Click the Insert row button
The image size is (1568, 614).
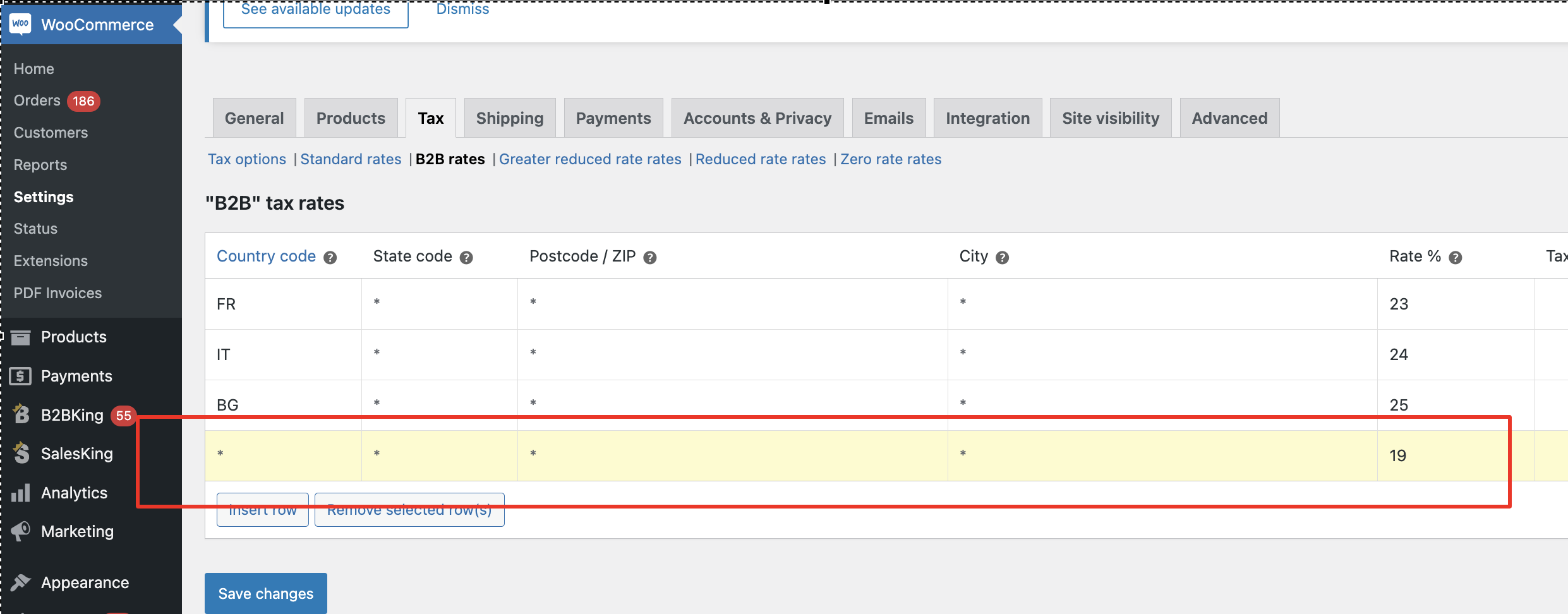click(x=263, y=510)
